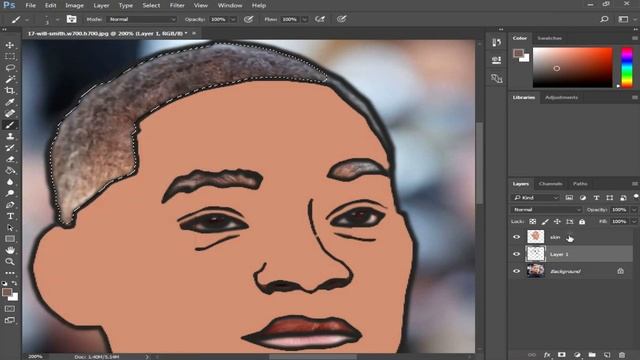Open the Image menu

click(74, 5)
